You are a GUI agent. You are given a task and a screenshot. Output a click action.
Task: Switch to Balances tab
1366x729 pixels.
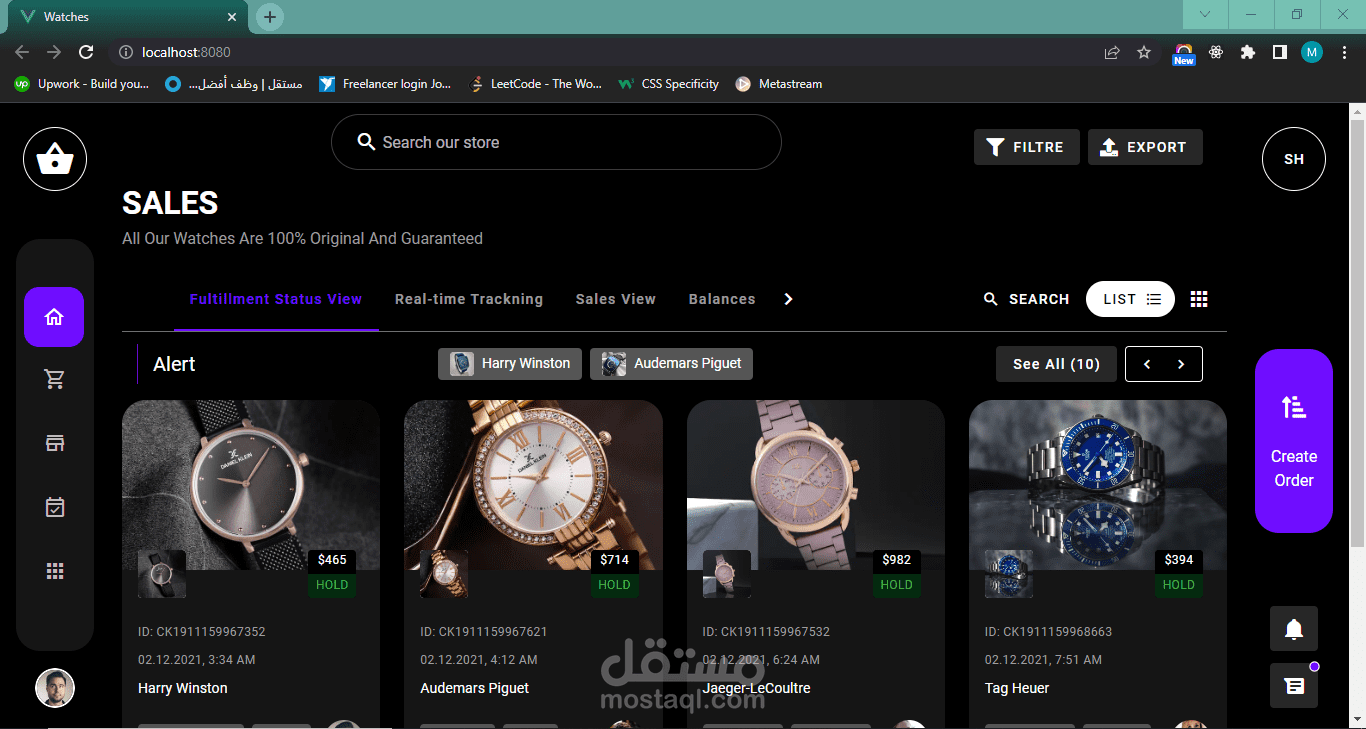(722, 299)
